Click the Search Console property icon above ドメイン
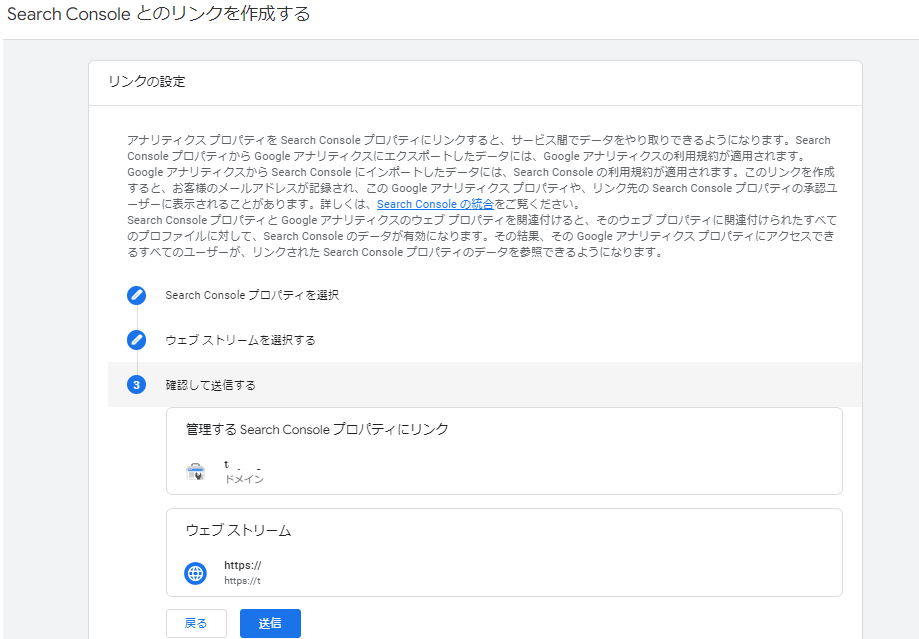The image size is (919, 639). click(195, 471)
